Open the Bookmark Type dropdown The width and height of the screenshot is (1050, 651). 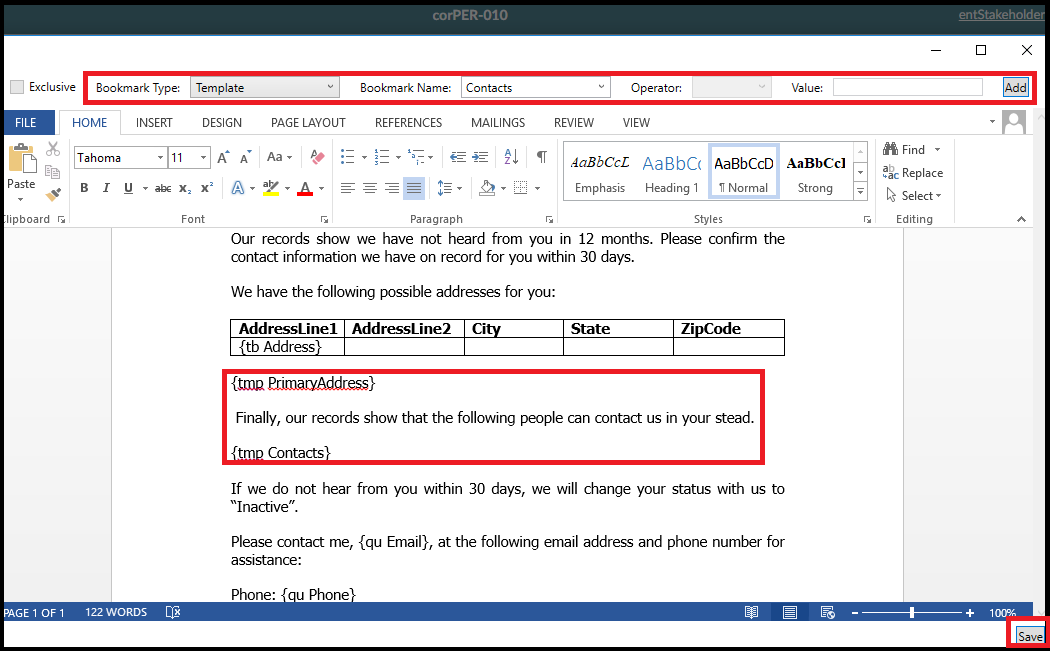coord(265,88)
